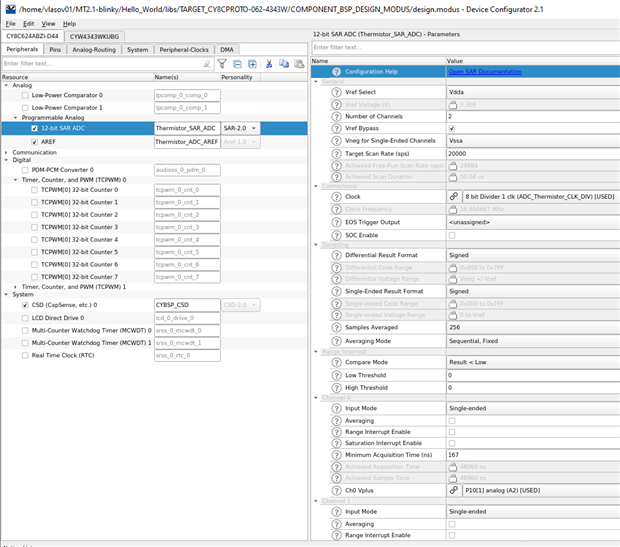Viewport: 620px width, 547px height.
Task: Expand all resources with plus icon
Action: coord(252,64)
